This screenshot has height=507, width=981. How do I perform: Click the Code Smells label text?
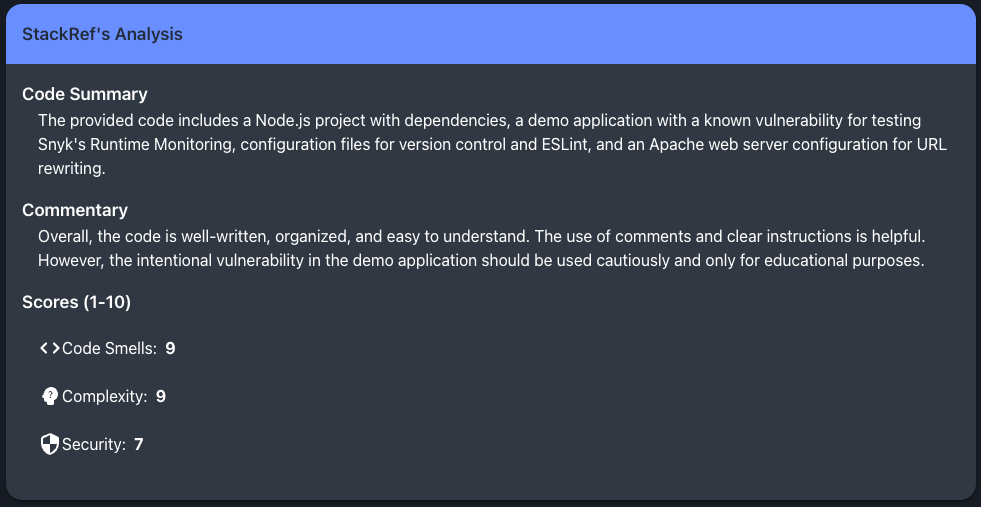[x=109, y=348]
